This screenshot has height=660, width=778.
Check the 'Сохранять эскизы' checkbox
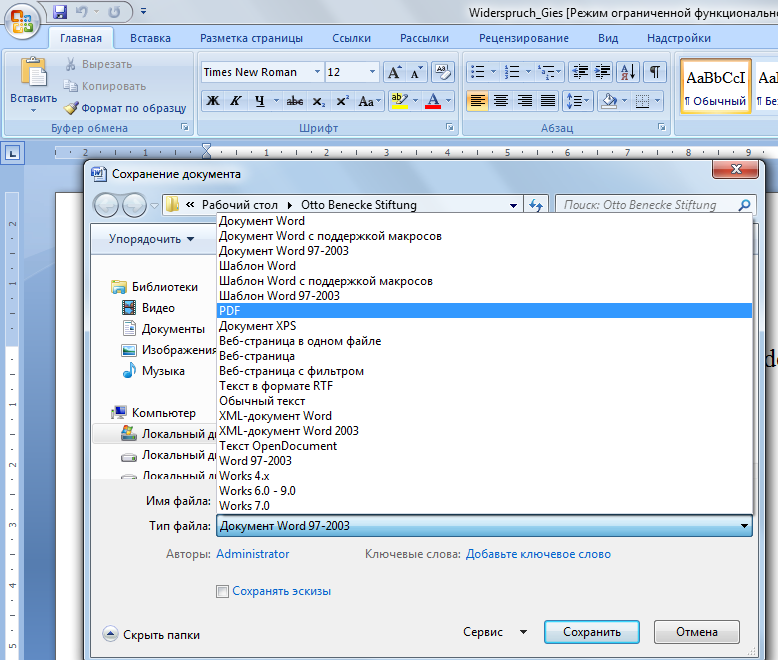tap(222, 592)
